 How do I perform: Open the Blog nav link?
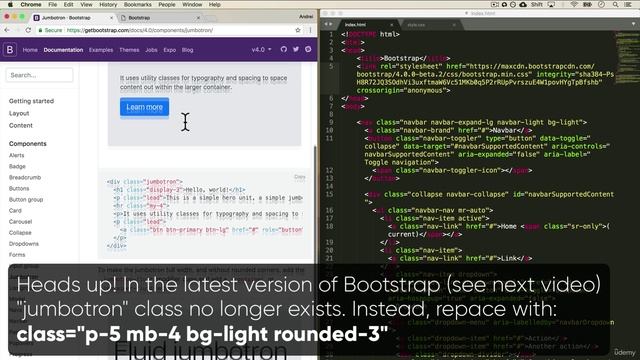[x=187, y=50]
